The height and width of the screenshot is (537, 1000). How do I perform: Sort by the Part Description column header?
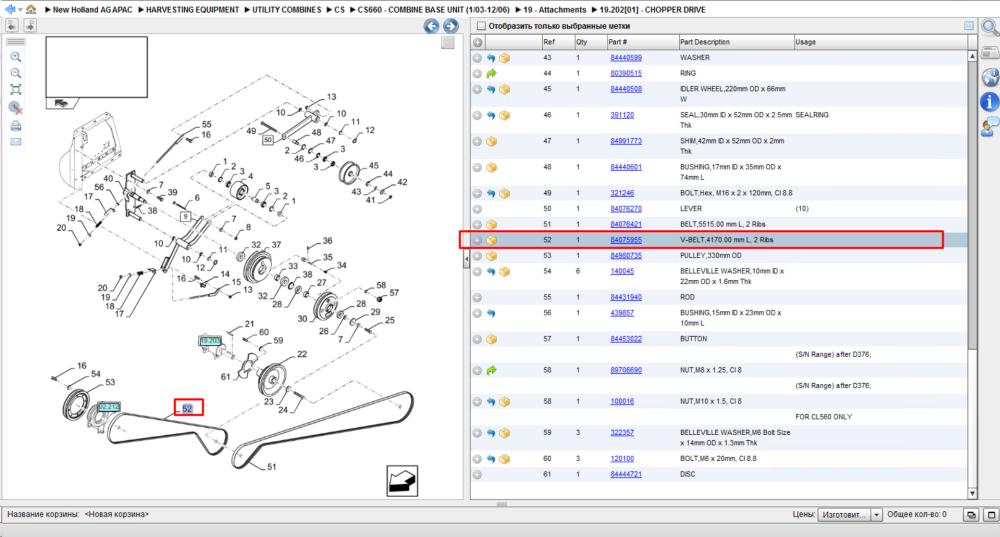[736, 42]
